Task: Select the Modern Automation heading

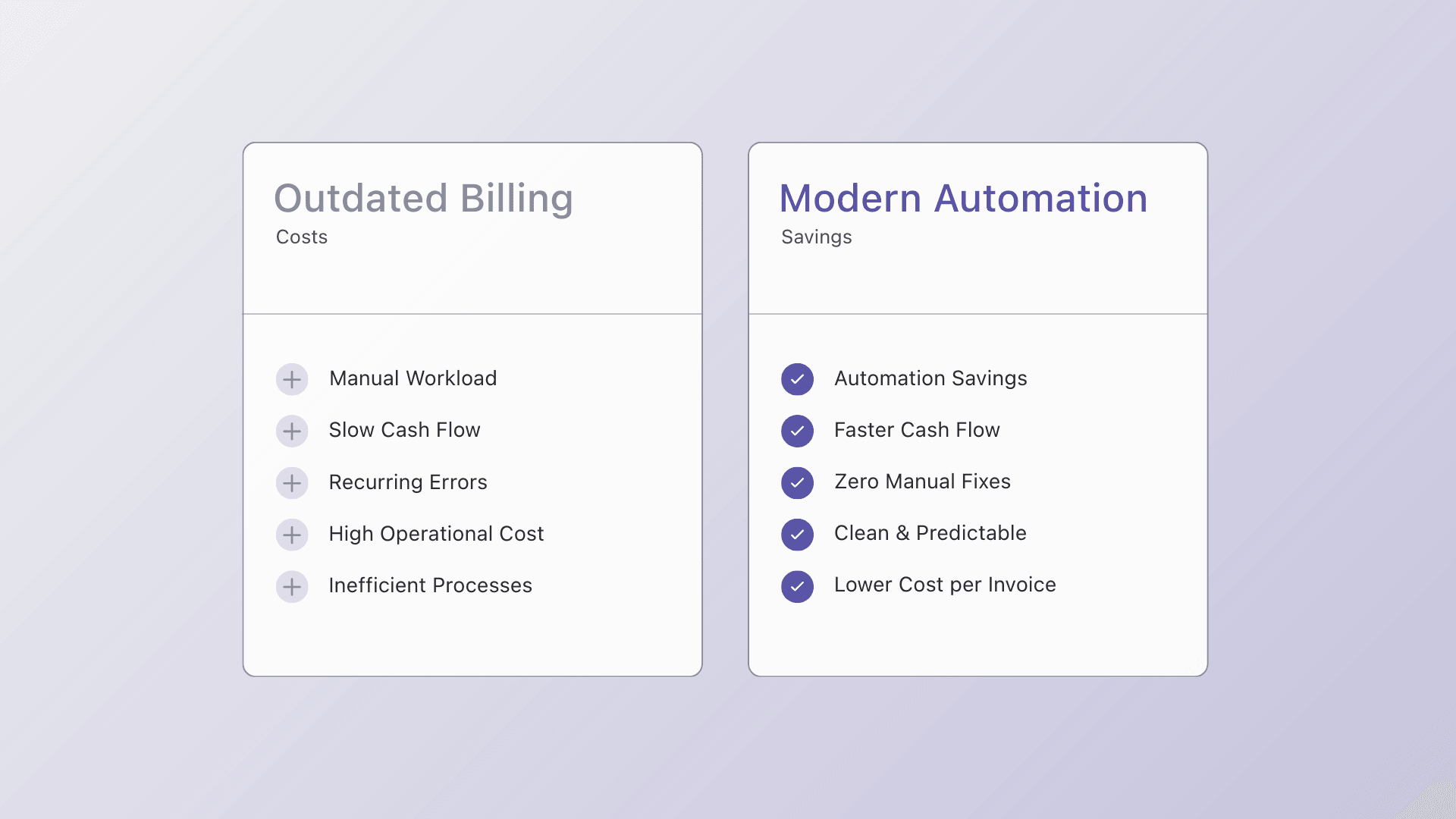Action: 963,199
